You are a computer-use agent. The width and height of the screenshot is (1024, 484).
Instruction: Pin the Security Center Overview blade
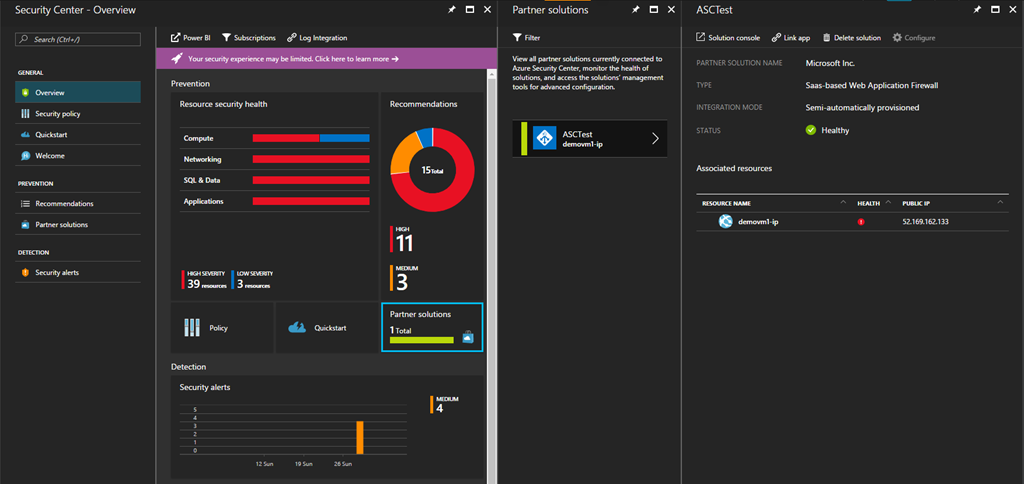(452, 10)
